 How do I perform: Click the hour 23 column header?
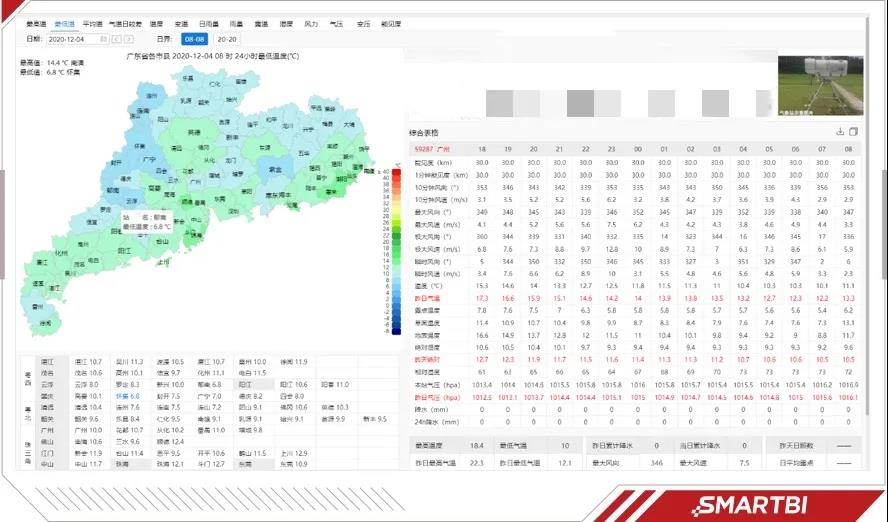[x=612, y=149]
